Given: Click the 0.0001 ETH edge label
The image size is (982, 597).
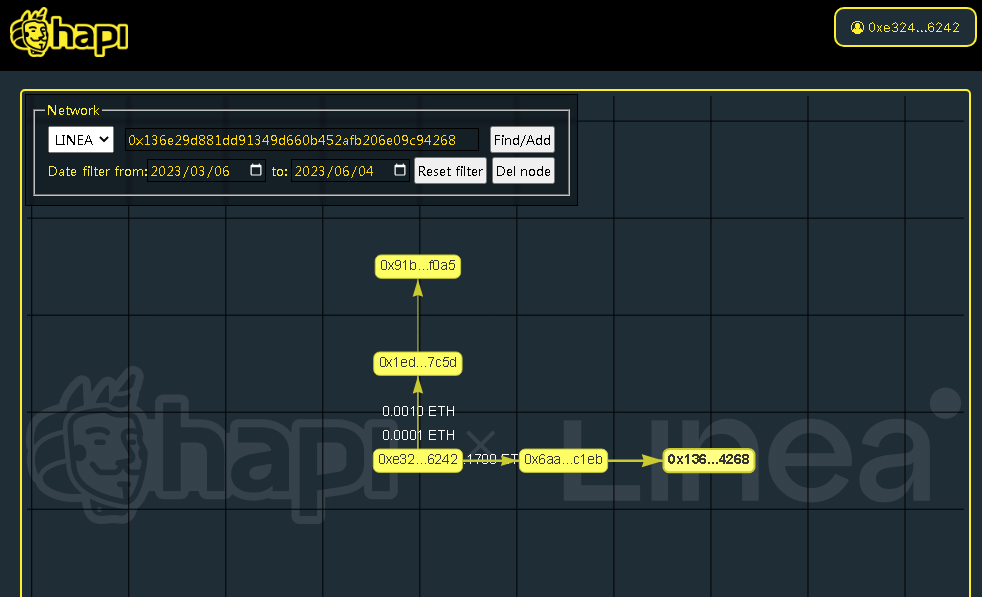Looking at the screenshot, I should click(x=418, y=435).
